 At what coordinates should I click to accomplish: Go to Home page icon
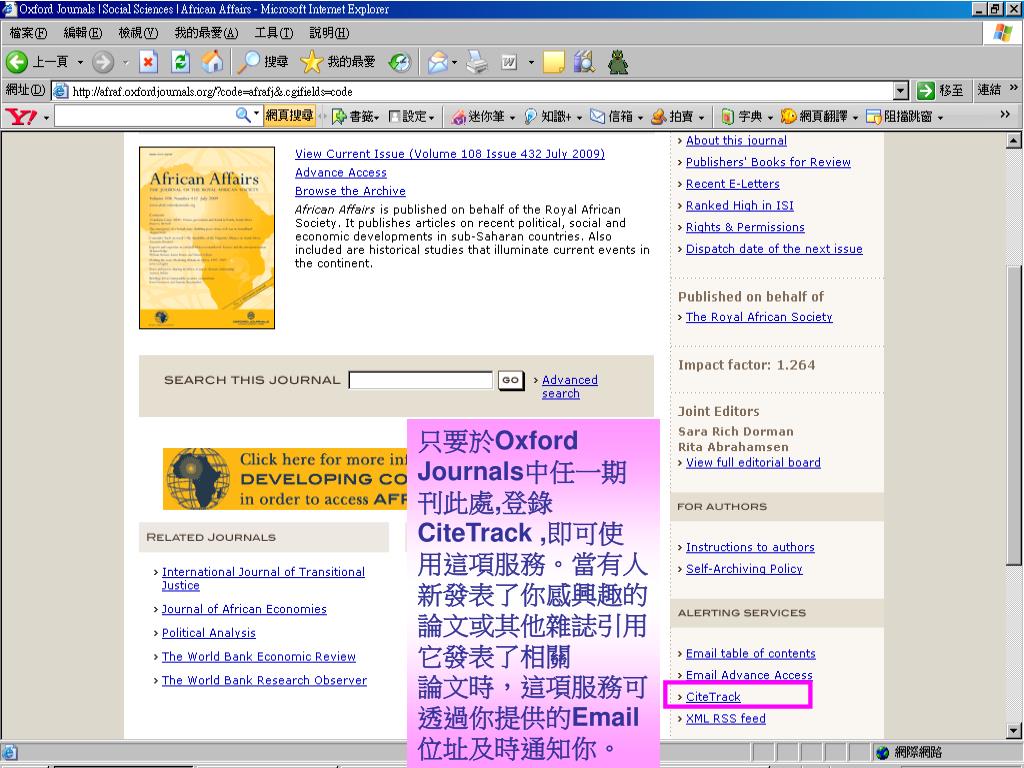click(212, 62)
